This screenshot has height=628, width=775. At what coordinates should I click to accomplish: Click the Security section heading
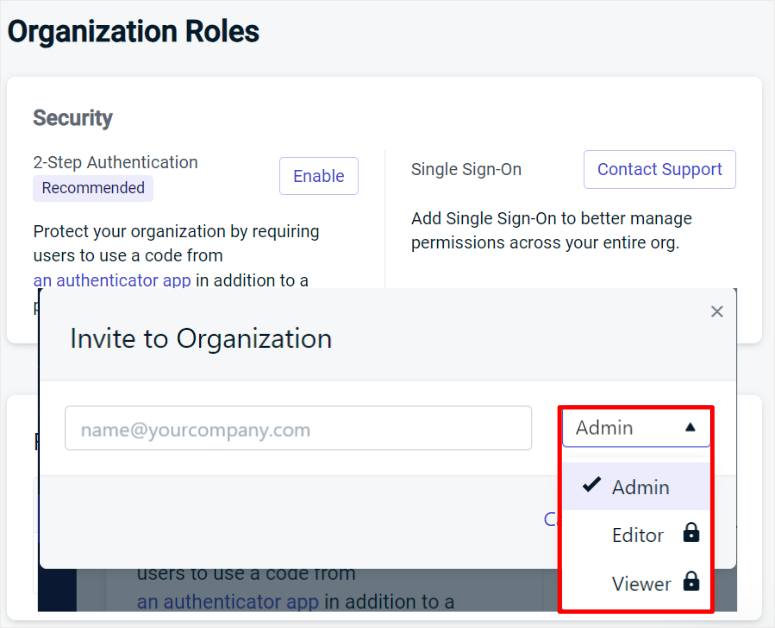pos(73,118)
